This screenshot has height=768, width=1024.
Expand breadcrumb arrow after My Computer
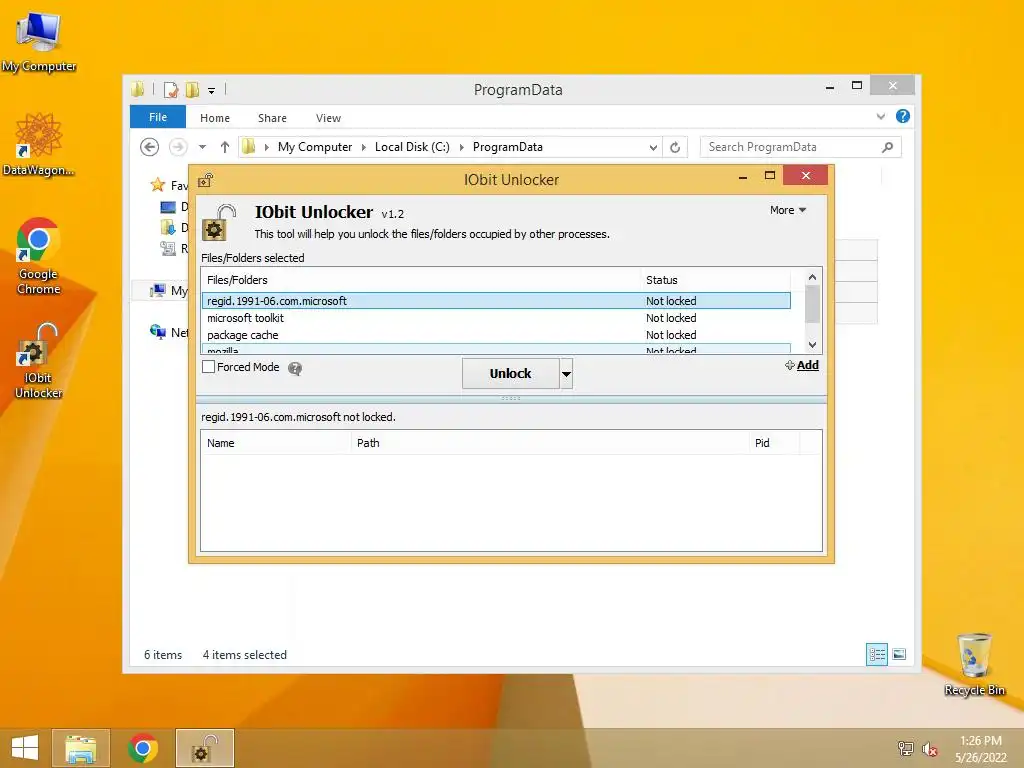364,148
